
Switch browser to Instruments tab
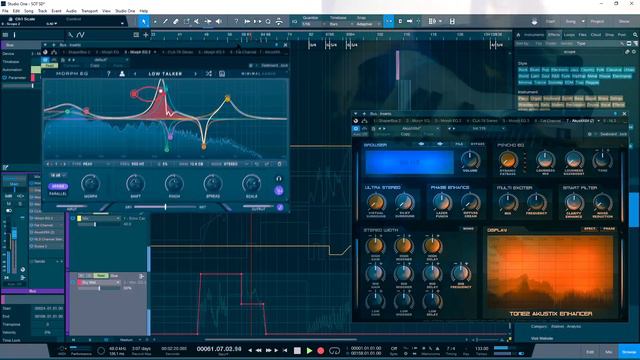pyautogui.click(x=534, y=35)
